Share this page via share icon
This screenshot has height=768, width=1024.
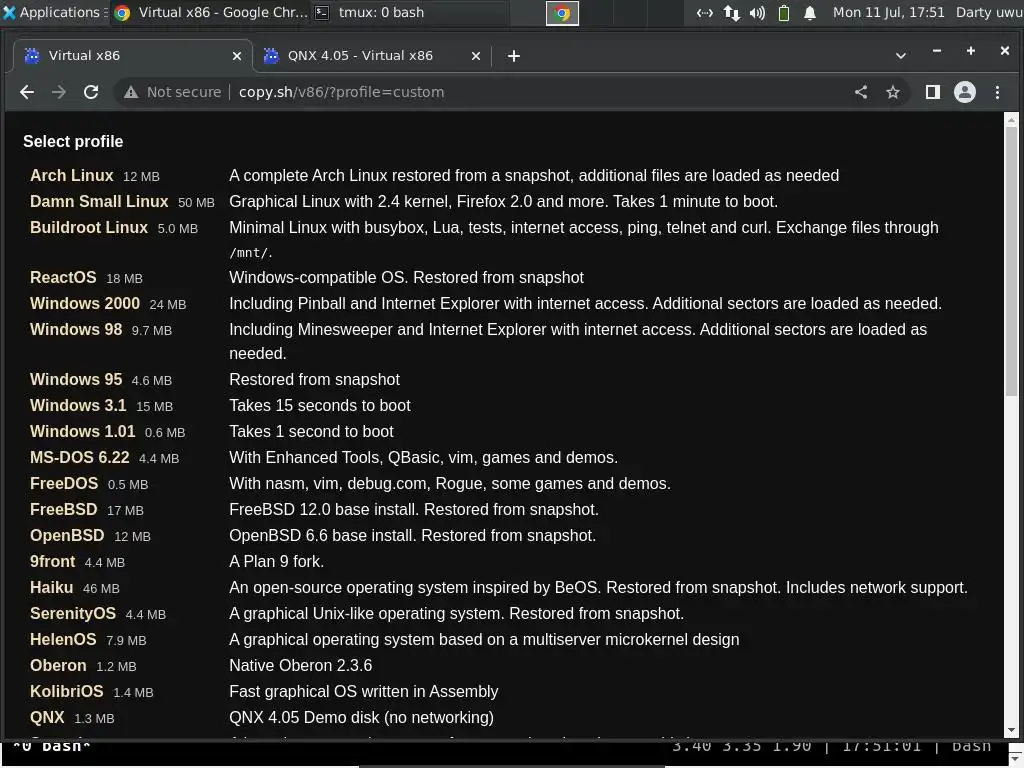tap(861, 92)
